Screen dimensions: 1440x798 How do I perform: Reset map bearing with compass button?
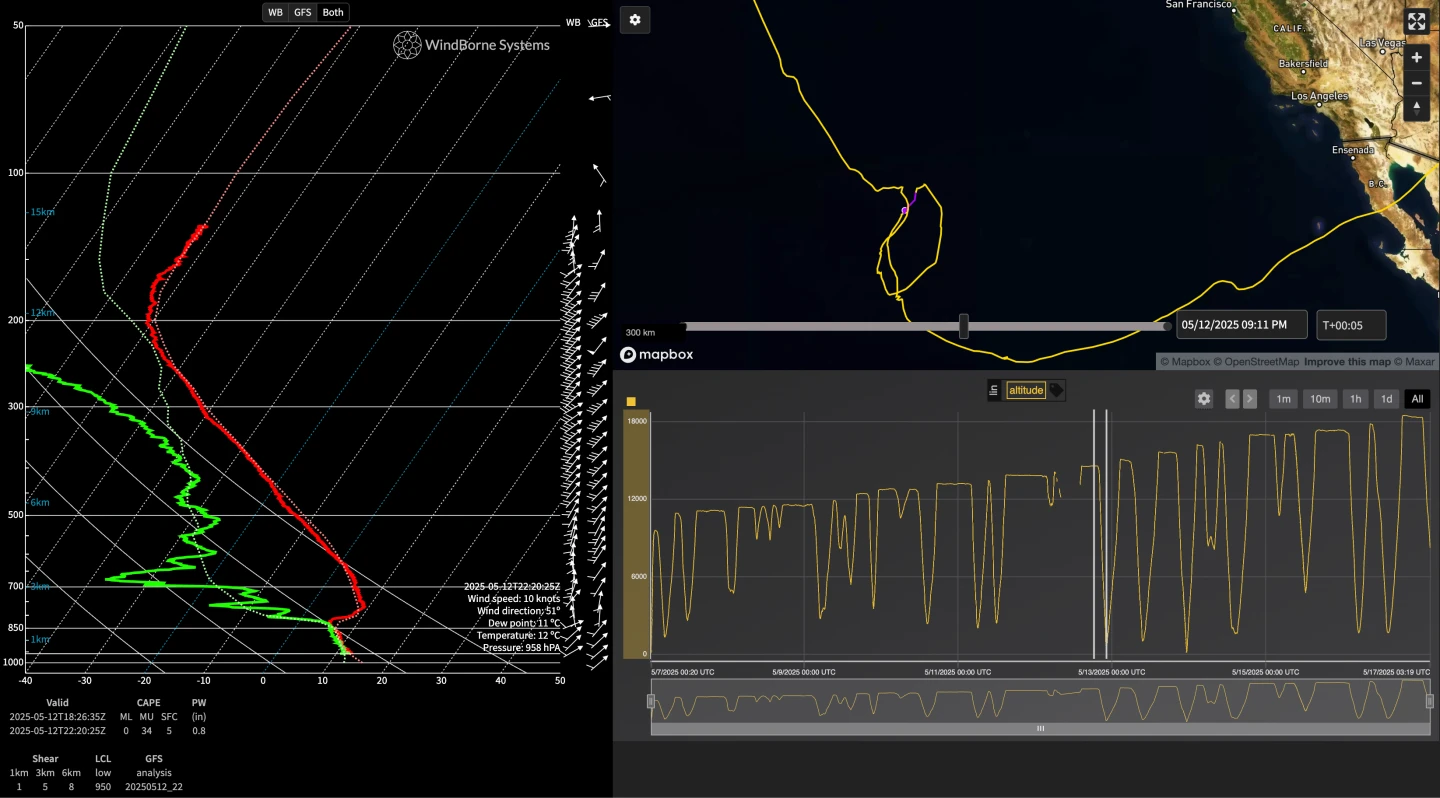(x=1416, y=108)
